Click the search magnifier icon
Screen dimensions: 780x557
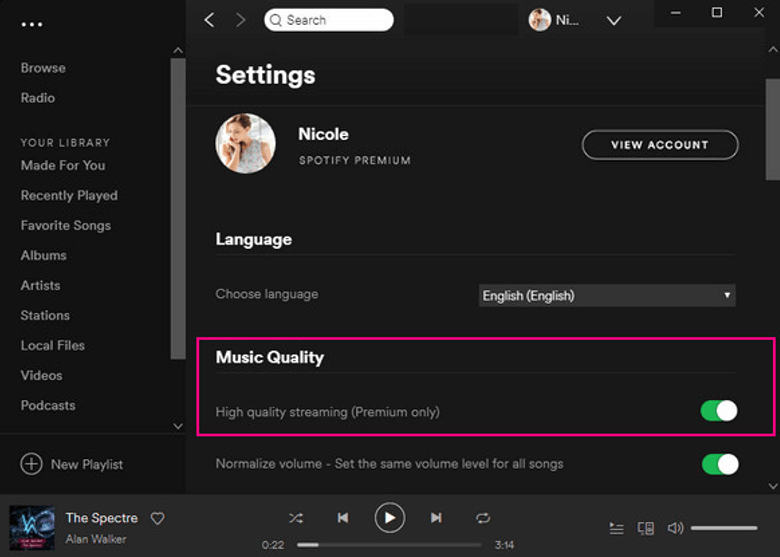[275, 20]
